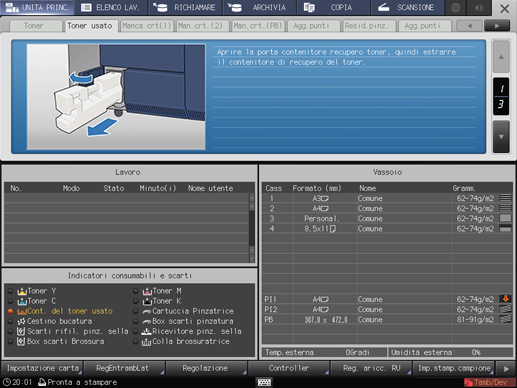Click the Toner M status light
The height and width of the screenshot is (388, 517).
(135, 291)
